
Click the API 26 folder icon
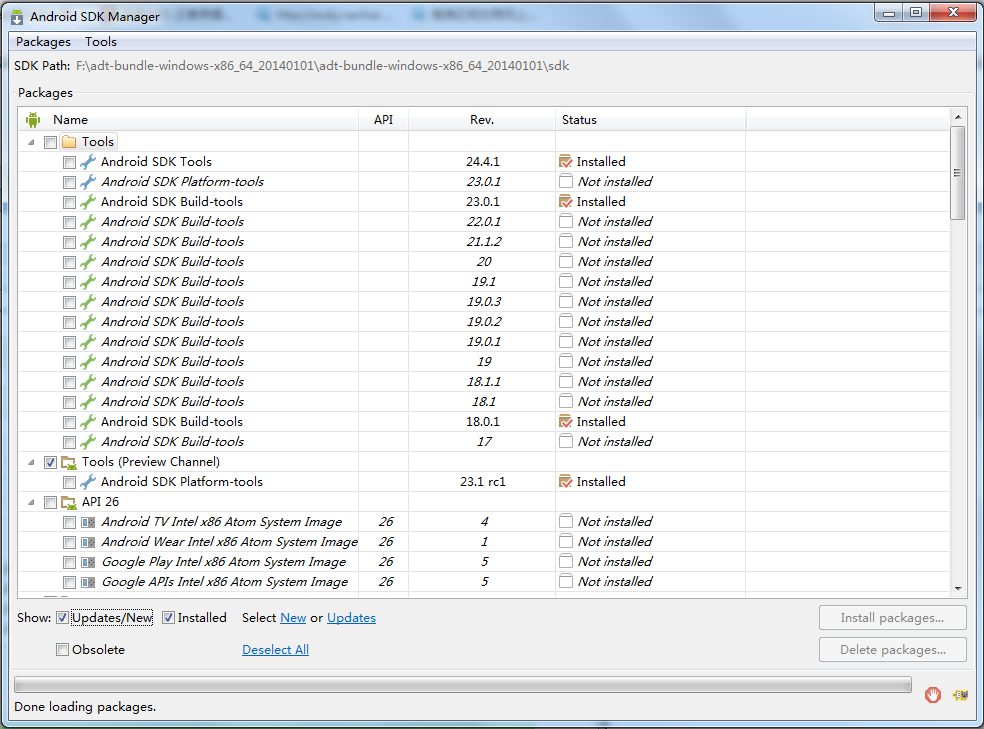(69, 503)
